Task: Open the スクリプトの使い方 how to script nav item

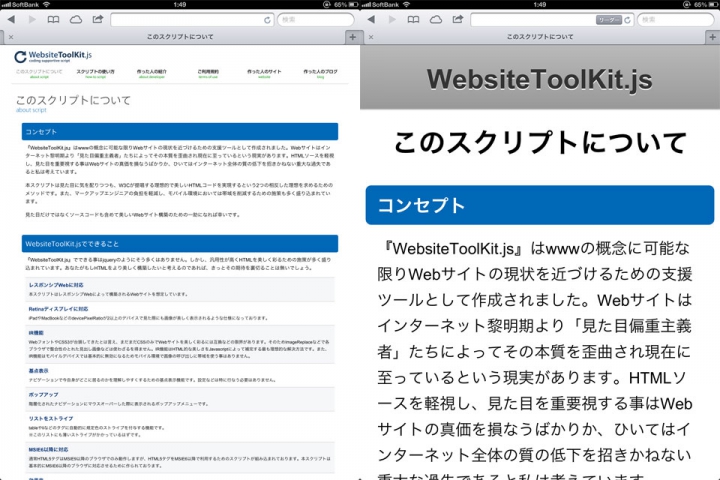Action: click(x=96, y=73)
